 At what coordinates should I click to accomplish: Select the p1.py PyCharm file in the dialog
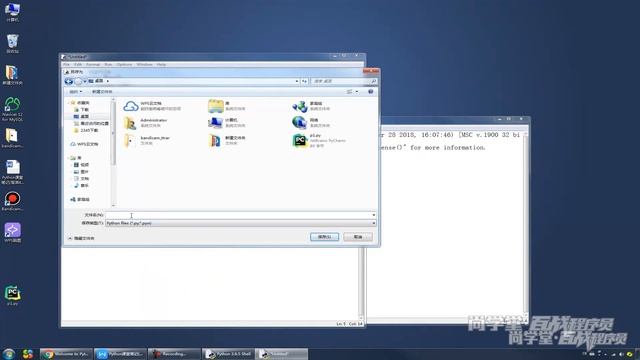[x=319, y=140]
